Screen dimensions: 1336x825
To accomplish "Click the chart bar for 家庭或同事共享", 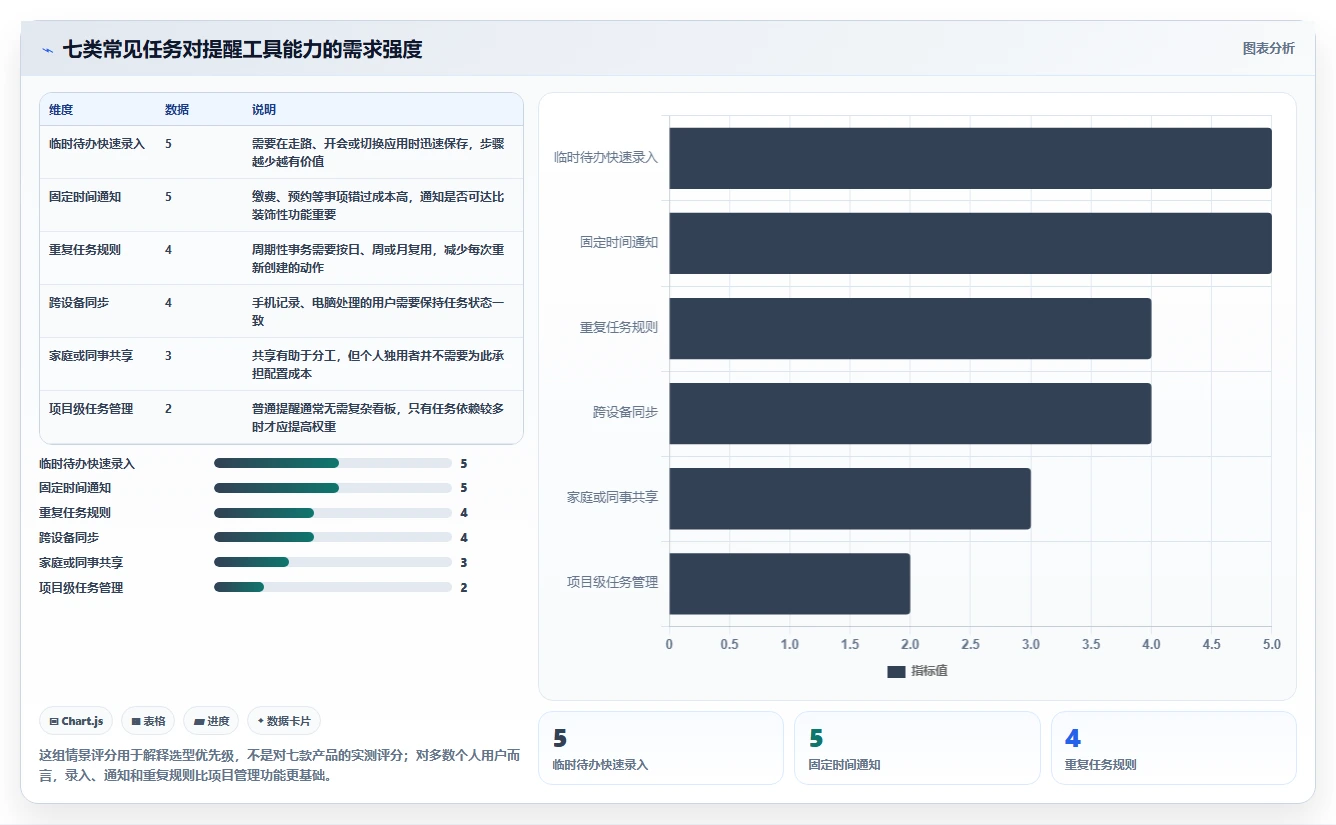I will point(850,498).
